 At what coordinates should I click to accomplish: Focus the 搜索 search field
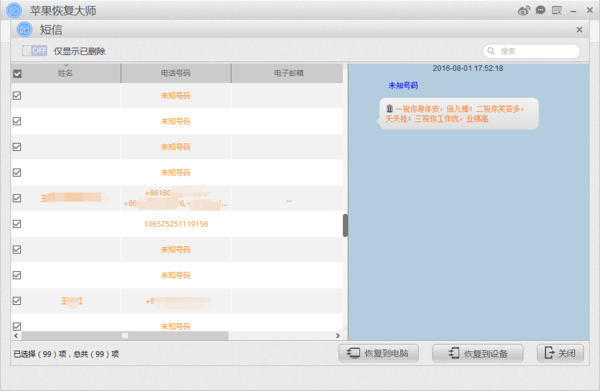click(x=532, y=51)
